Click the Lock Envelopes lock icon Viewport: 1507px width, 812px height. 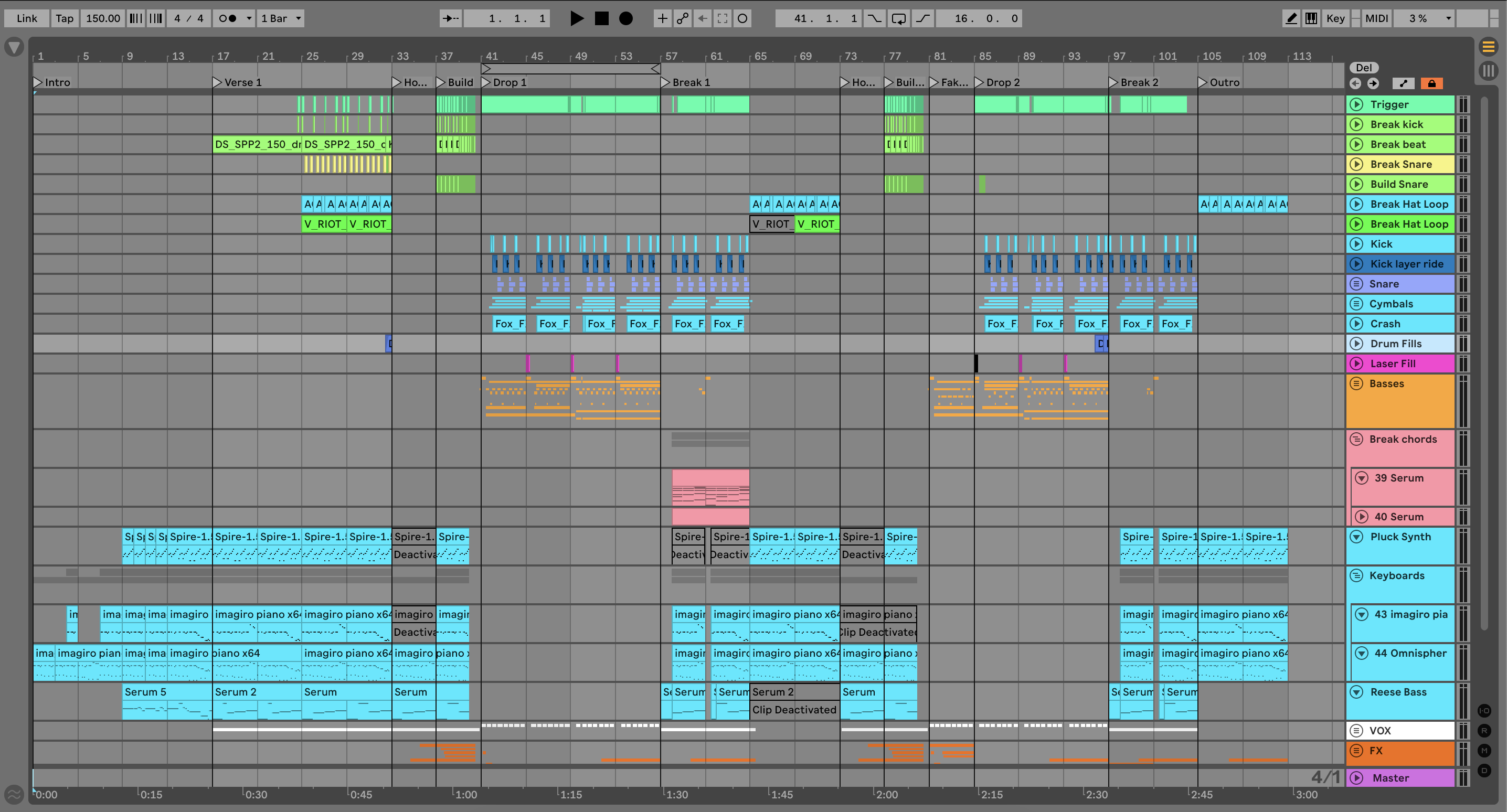pyautogui.click(x=1431, y=83)
